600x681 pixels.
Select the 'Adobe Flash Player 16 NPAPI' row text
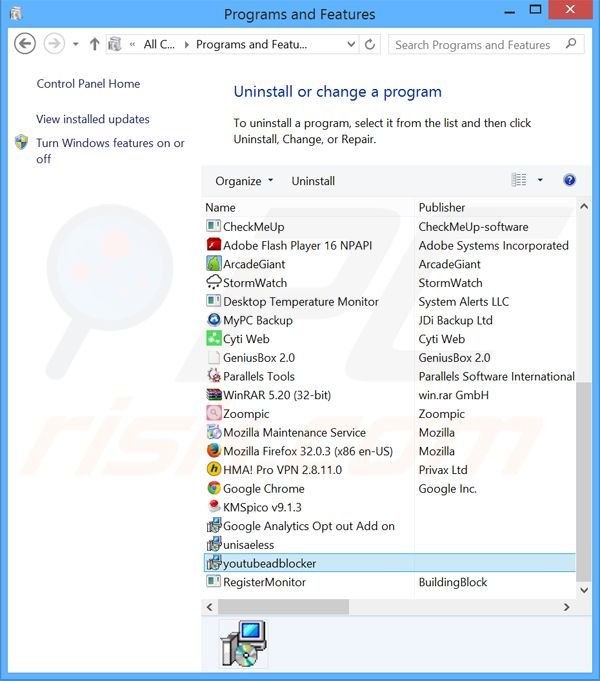298,245
